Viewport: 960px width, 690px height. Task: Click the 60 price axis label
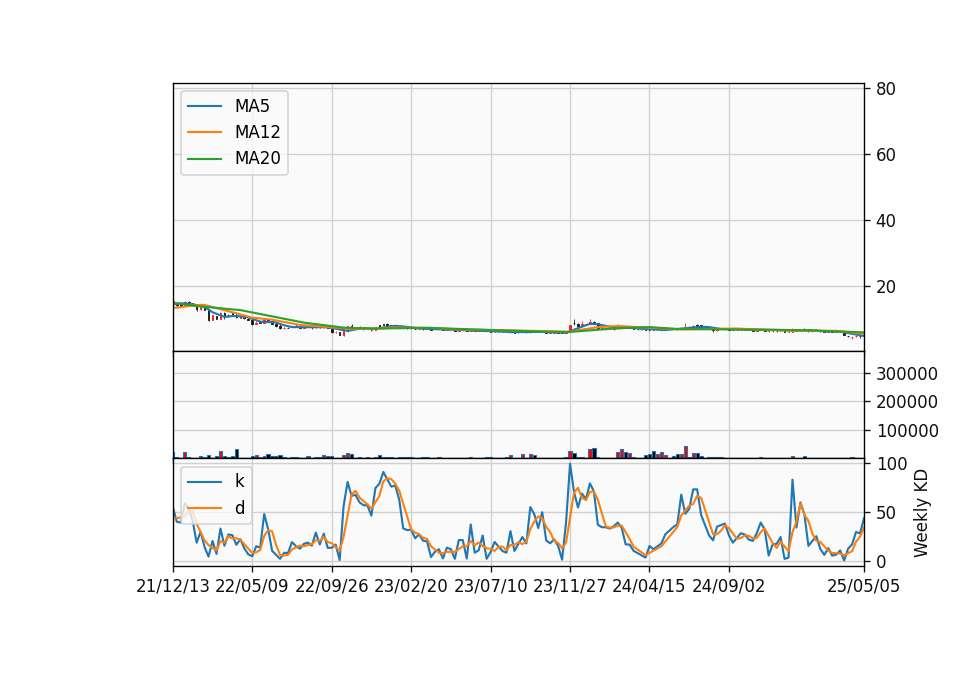click(886, 155)
